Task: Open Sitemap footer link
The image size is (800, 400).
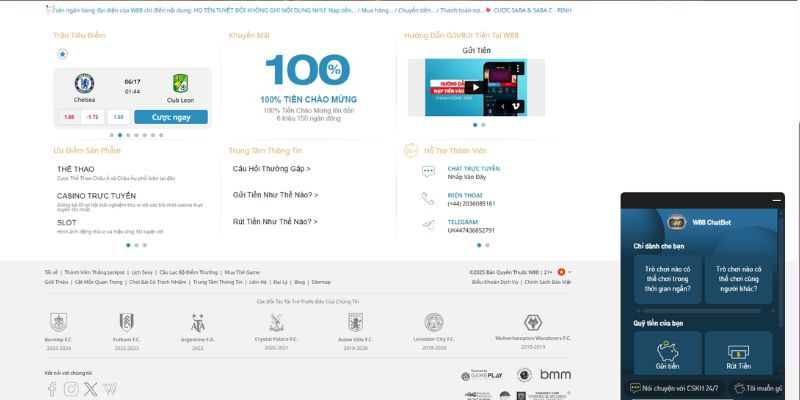Action: click(x=321, y=282)
